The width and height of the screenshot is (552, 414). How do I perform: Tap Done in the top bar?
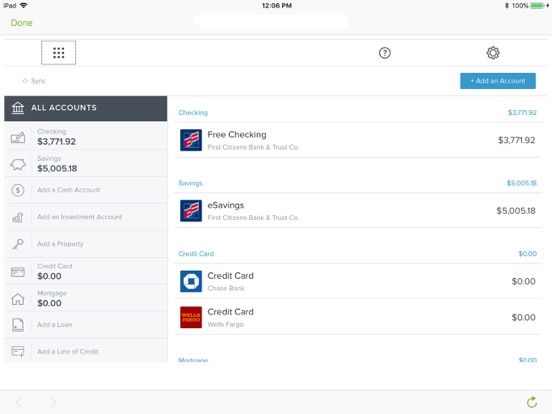[x=21, y=23]
